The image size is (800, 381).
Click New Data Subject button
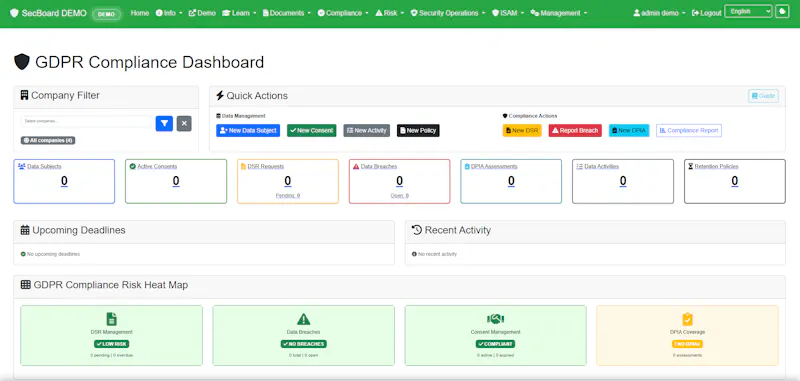[x=248, y=131]
